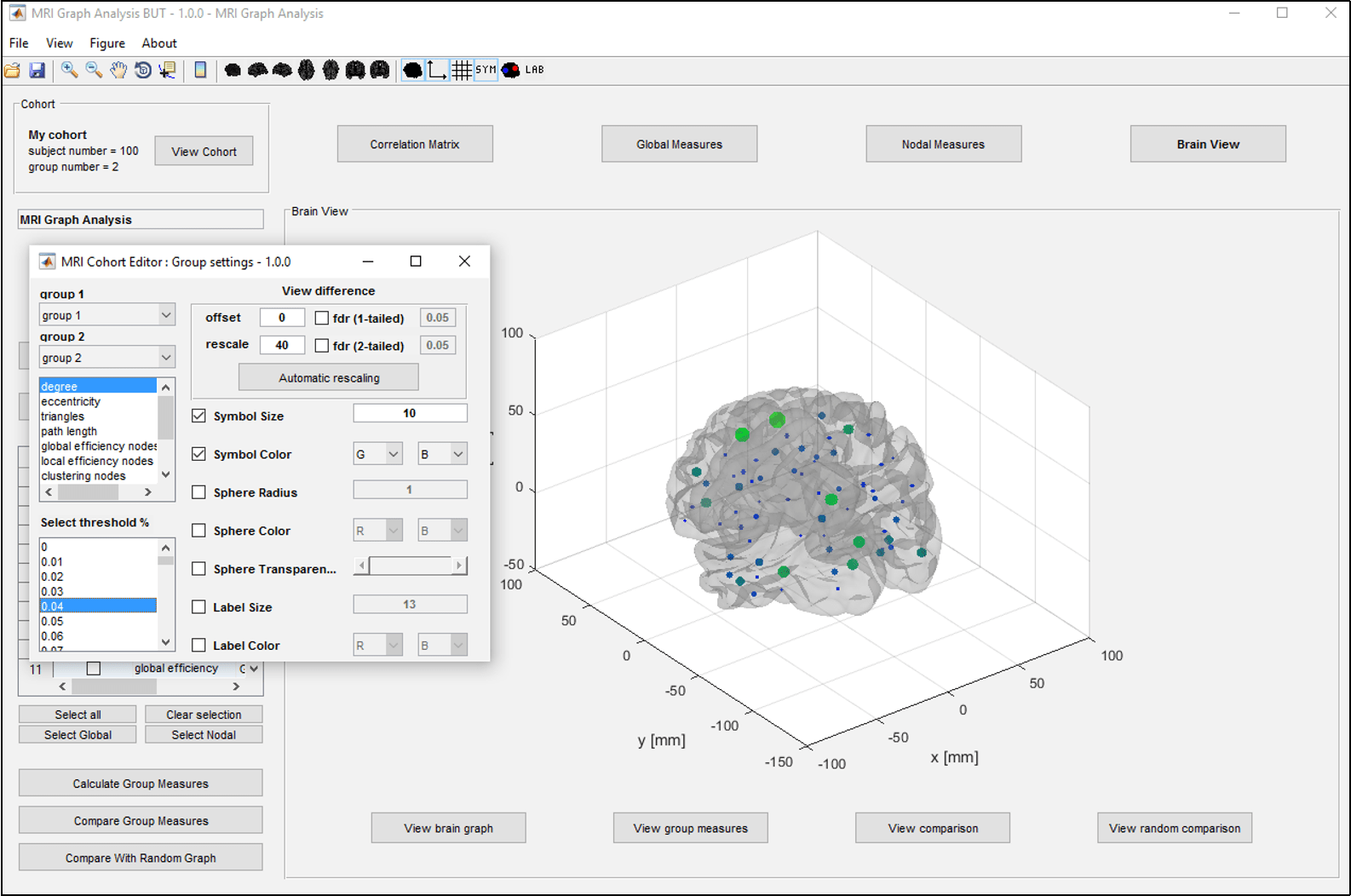This screenshot has width=1351, height=896.
Task: Enable the fdr (1-tailed) checkbox
Action: [322, 319]
